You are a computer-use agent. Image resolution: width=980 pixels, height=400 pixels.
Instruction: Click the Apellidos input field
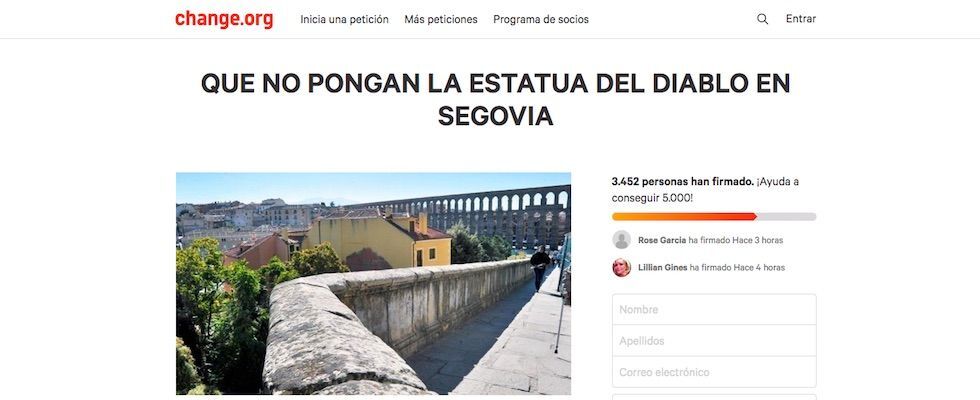(714, 341)
